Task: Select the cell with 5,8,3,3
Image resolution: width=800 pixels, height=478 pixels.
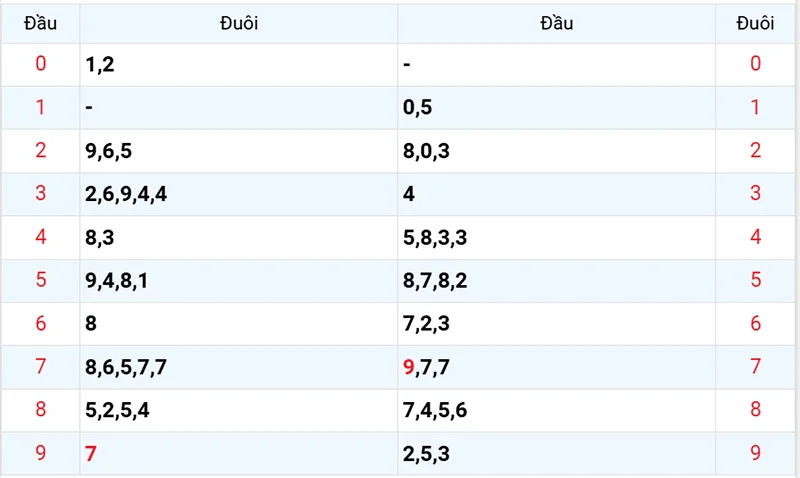Action: pos(435,238)
